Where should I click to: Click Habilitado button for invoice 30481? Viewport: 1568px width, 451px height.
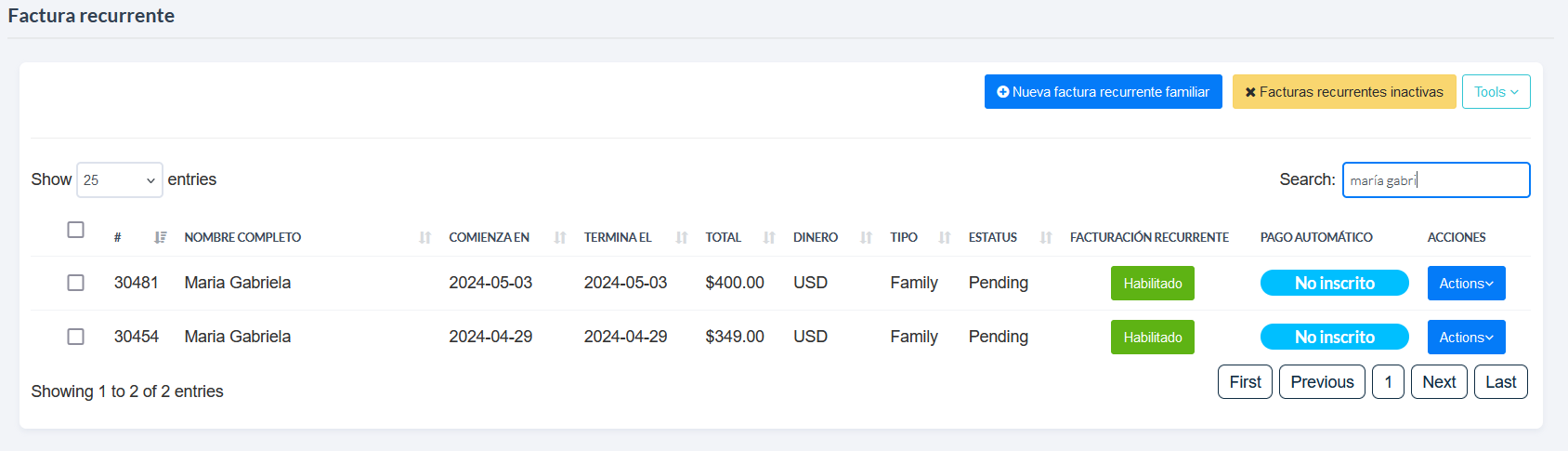[x=1152, y=284]
